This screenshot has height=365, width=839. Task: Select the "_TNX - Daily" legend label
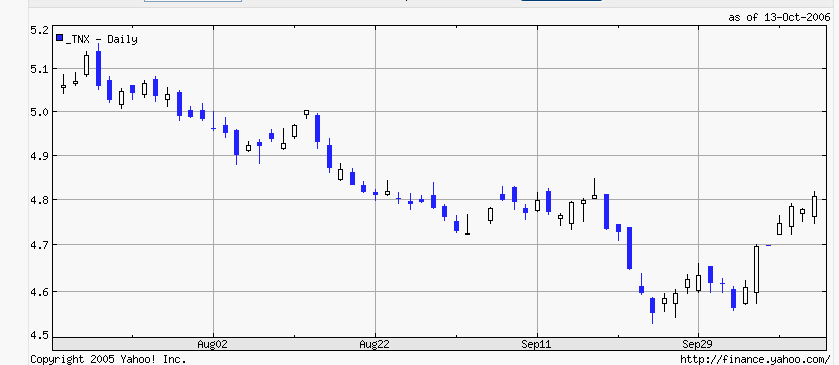coord(101,39)
